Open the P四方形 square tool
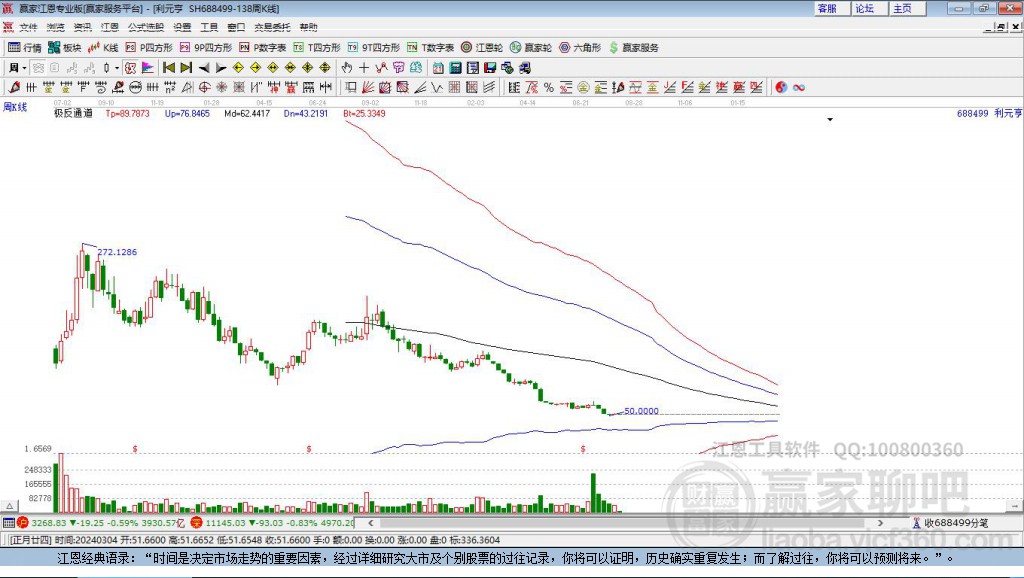1024x578 pixels. pyautogui.click(x=149, y=48)
